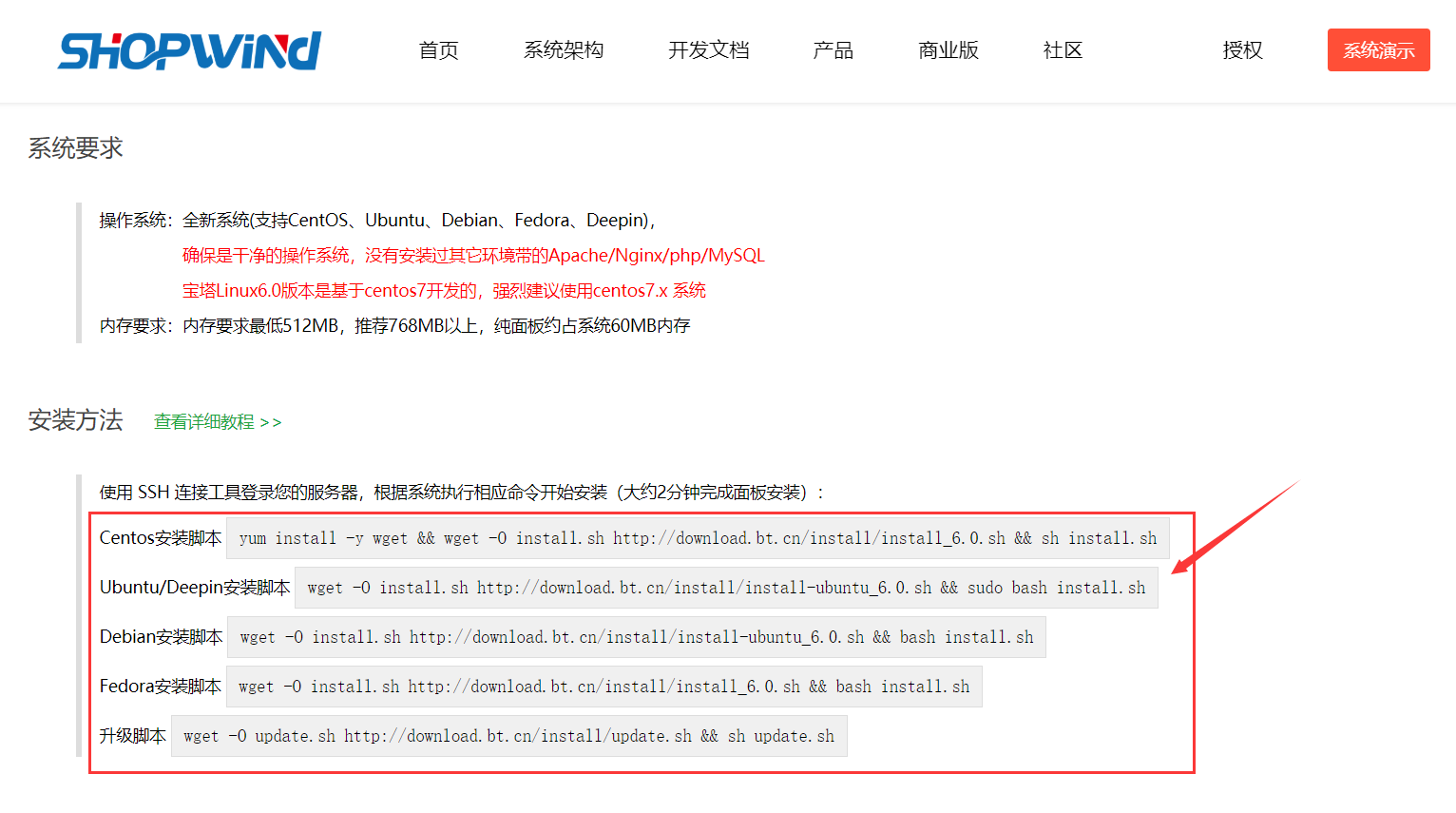Select the Debian install command box

coord(637,637)
